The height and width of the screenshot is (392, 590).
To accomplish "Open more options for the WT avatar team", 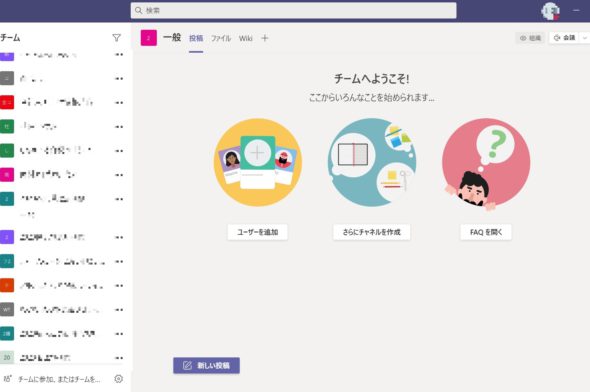I will tap(119, 310).
